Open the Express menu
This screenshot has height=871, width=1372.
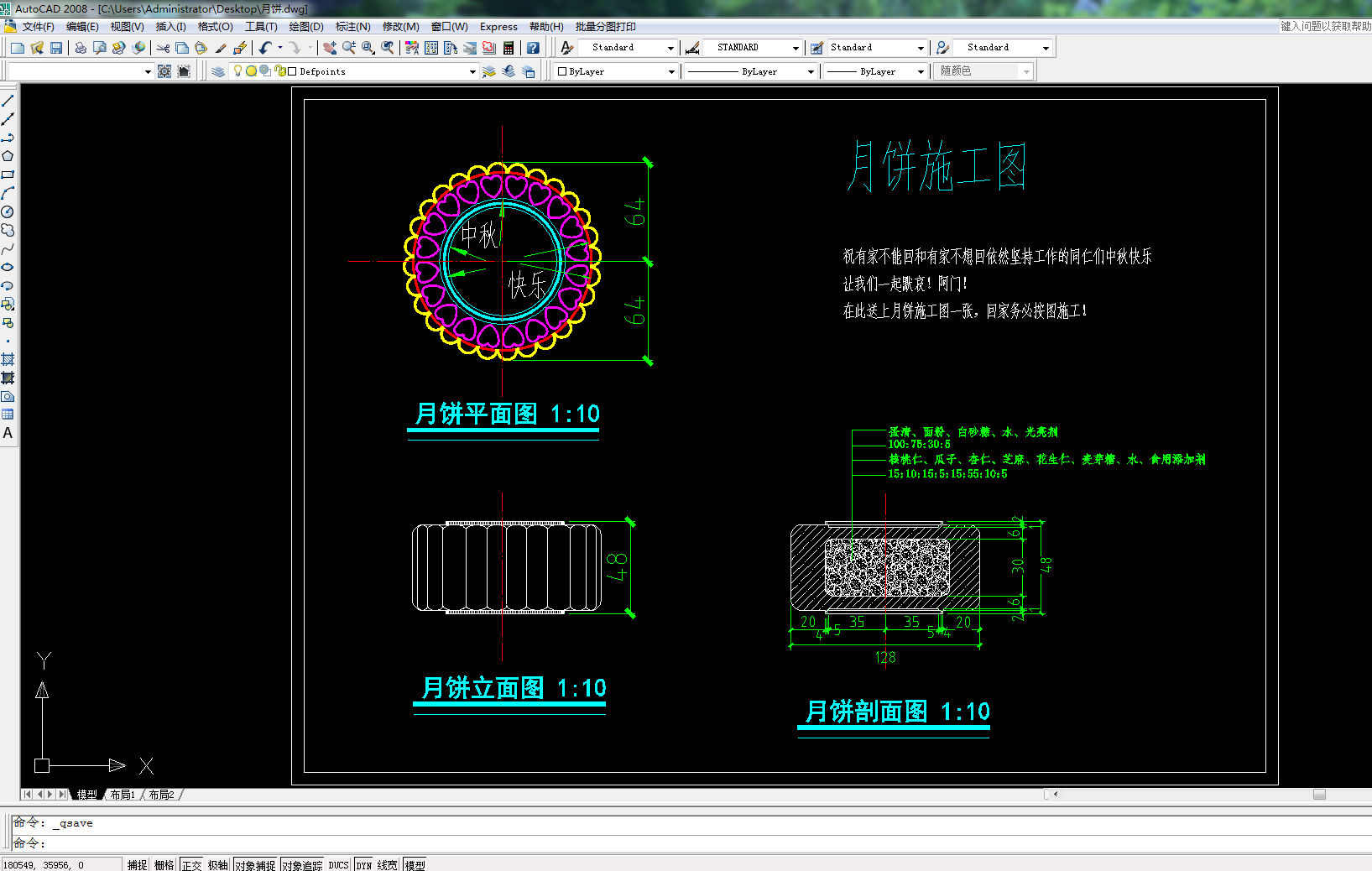tap(498, 27)
